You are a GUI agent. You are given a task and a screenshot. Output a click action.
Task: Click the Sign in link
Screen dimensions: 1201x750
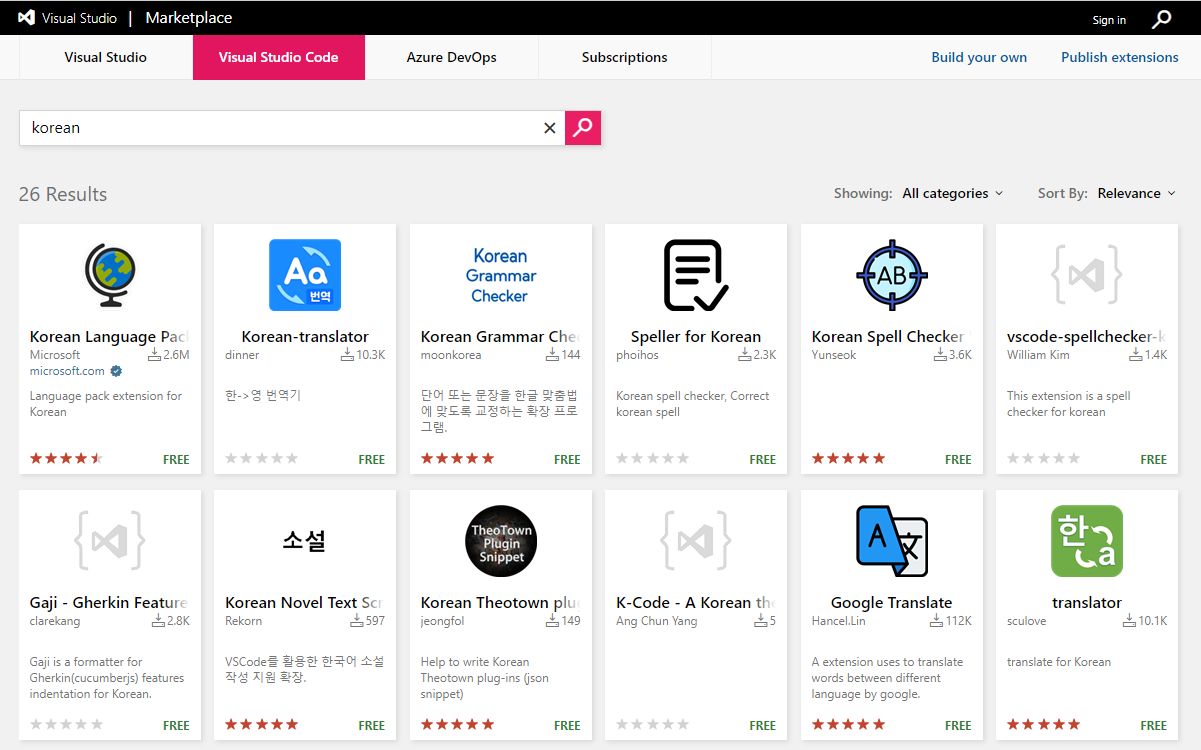click(1109, 20)
